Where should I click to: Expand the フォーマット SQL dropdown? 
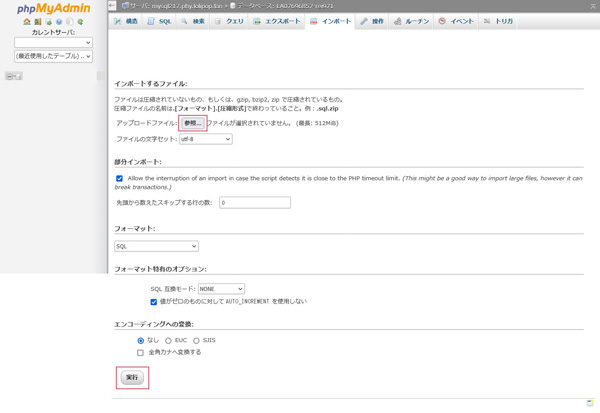click(x=156, y=246)
